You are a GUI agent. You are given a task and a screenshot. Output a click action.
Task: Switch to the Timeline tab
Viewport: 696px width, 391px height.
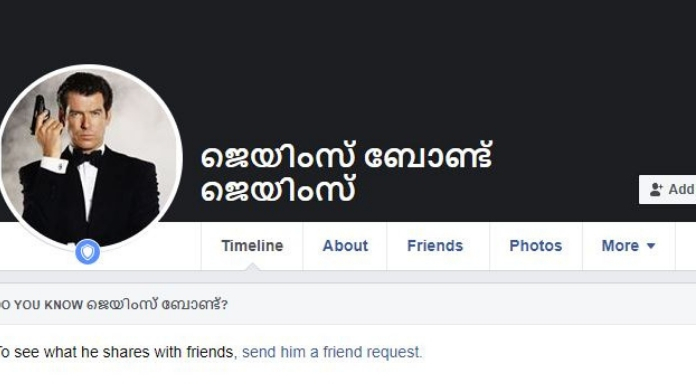point(252,246)
